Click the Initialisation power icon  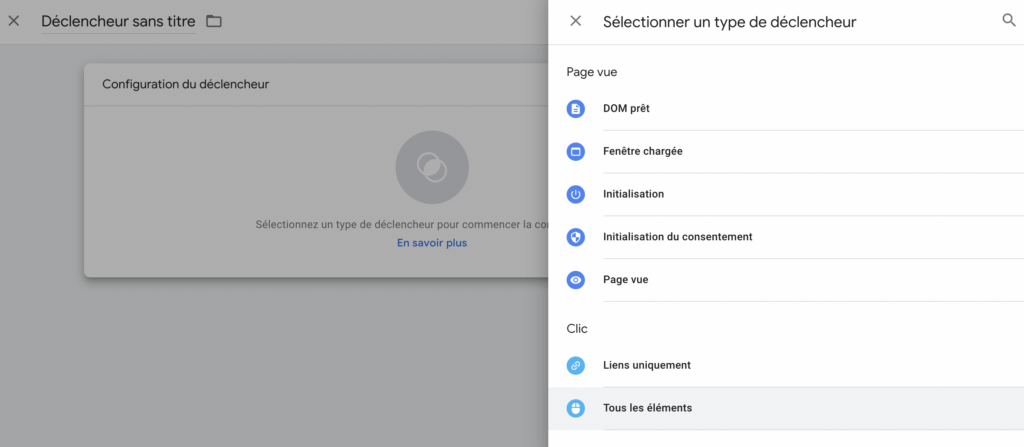click(x=575, y=194)
